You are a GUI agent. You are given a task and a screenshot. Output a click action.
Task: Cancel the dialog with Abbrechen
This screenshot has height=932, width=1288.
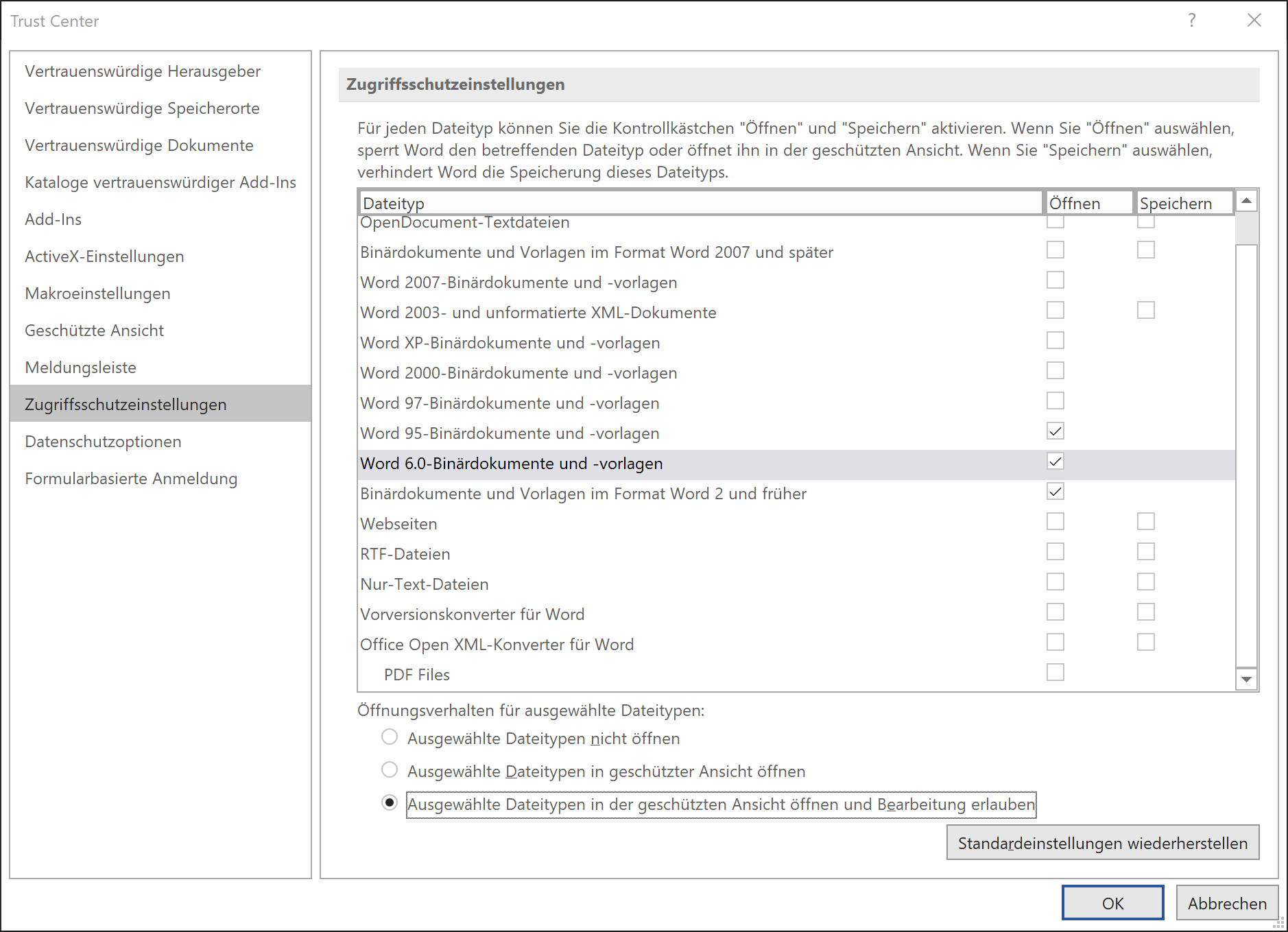click(1227, 903)
